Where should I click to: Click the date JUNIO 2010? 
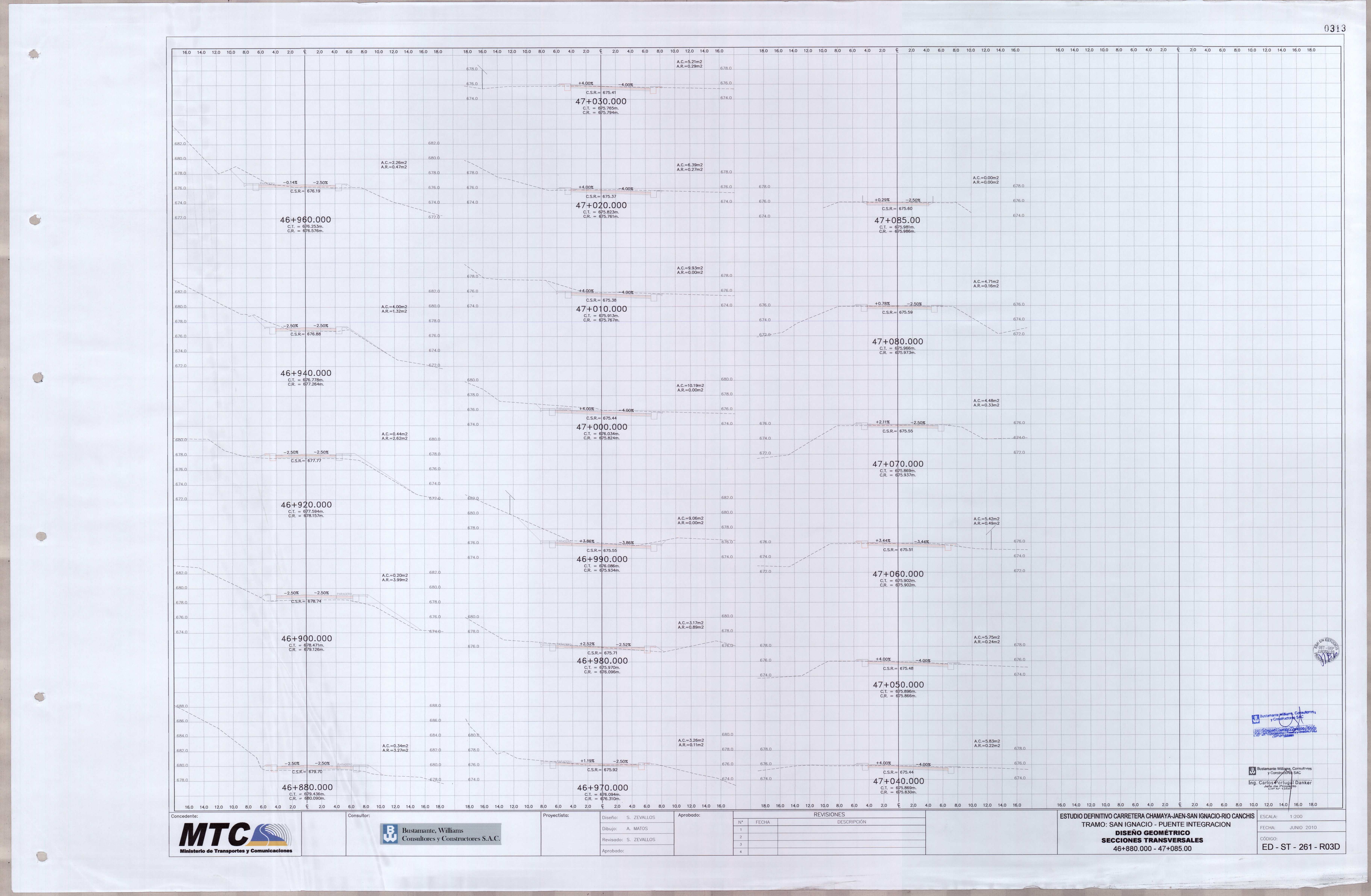pos(1303,827)
